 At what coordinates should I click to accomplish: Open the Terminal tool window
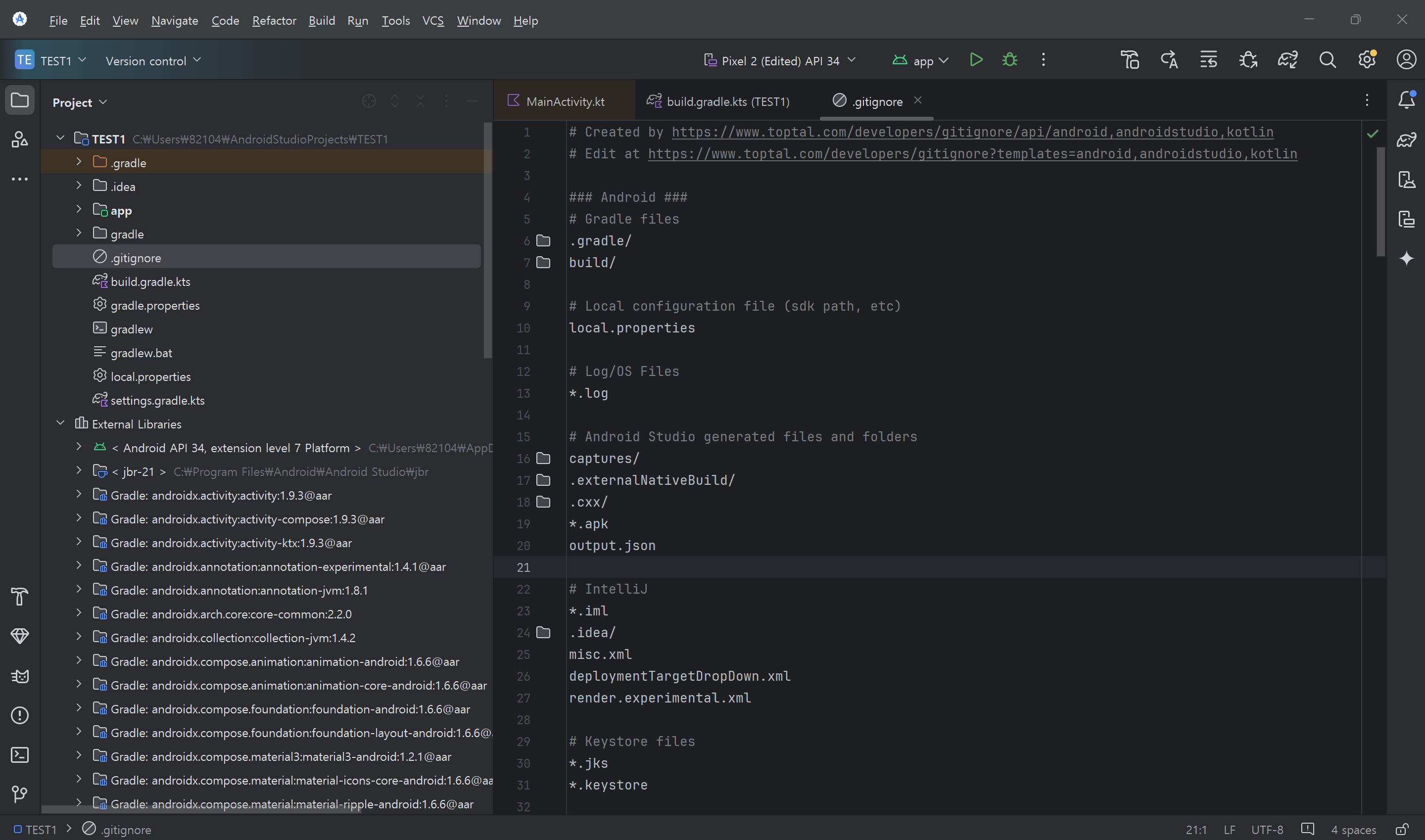point(20,754)
